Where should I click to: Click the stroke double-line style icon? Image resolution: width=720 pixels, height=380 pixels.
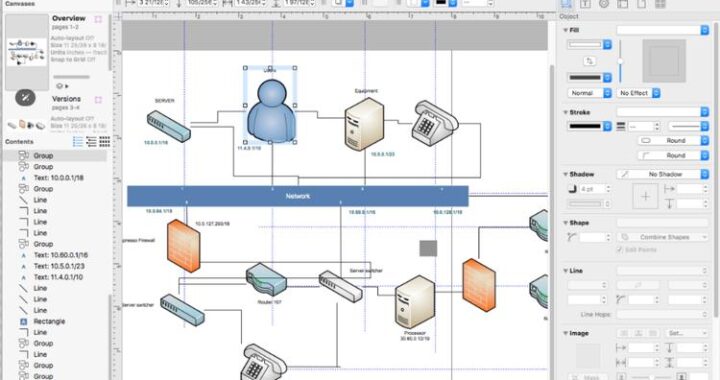pyautogui.click(x=621, y=126)
